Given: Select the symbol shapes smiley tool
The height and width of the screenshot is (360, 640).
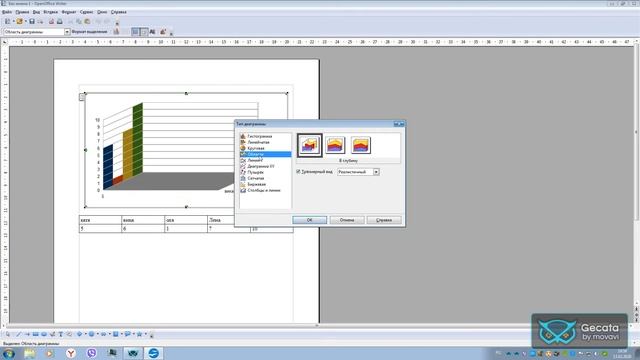Looking at the screenshot, I should (x=91, y=334).
